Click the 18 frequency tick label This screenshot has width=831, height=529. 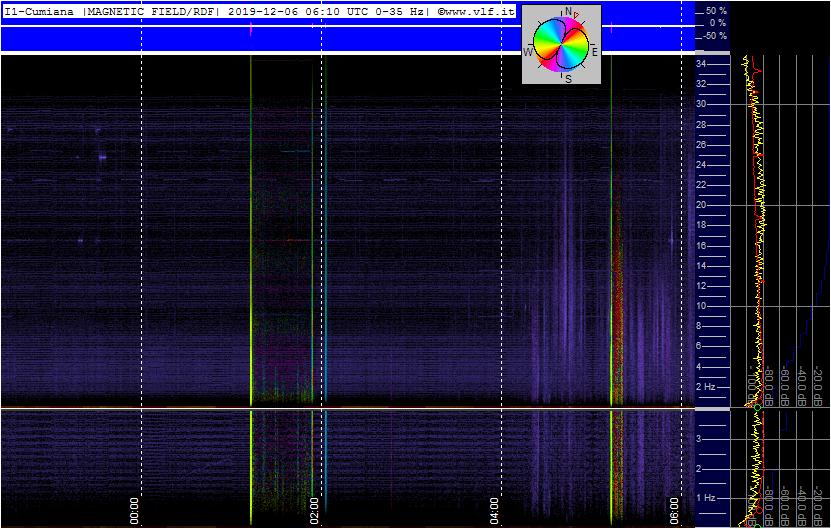tap(701, 225)
